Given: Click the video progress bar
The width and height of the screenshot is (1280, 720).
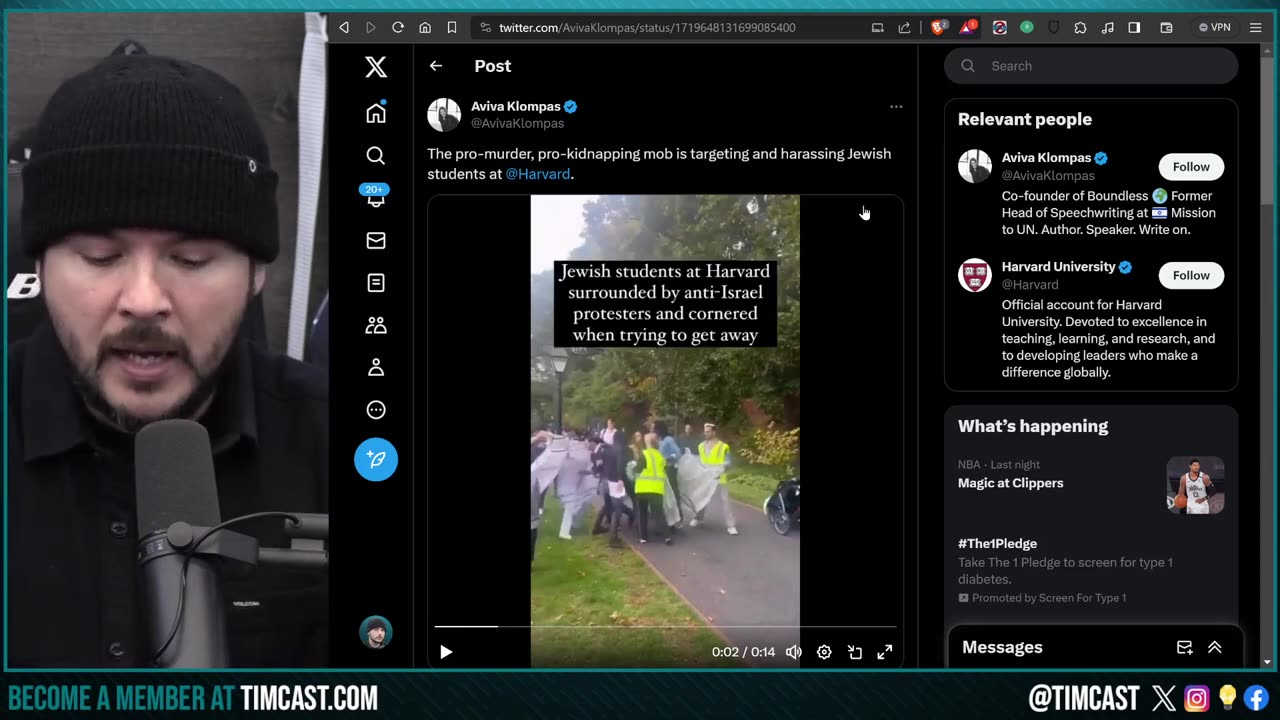Looking at the screenshot, I should (665, 627).
